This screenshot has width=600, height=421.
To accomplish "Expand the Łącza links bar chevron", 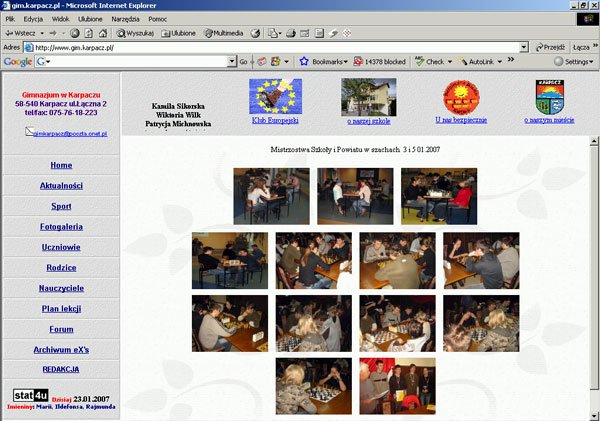I will [x=595, y=45].
